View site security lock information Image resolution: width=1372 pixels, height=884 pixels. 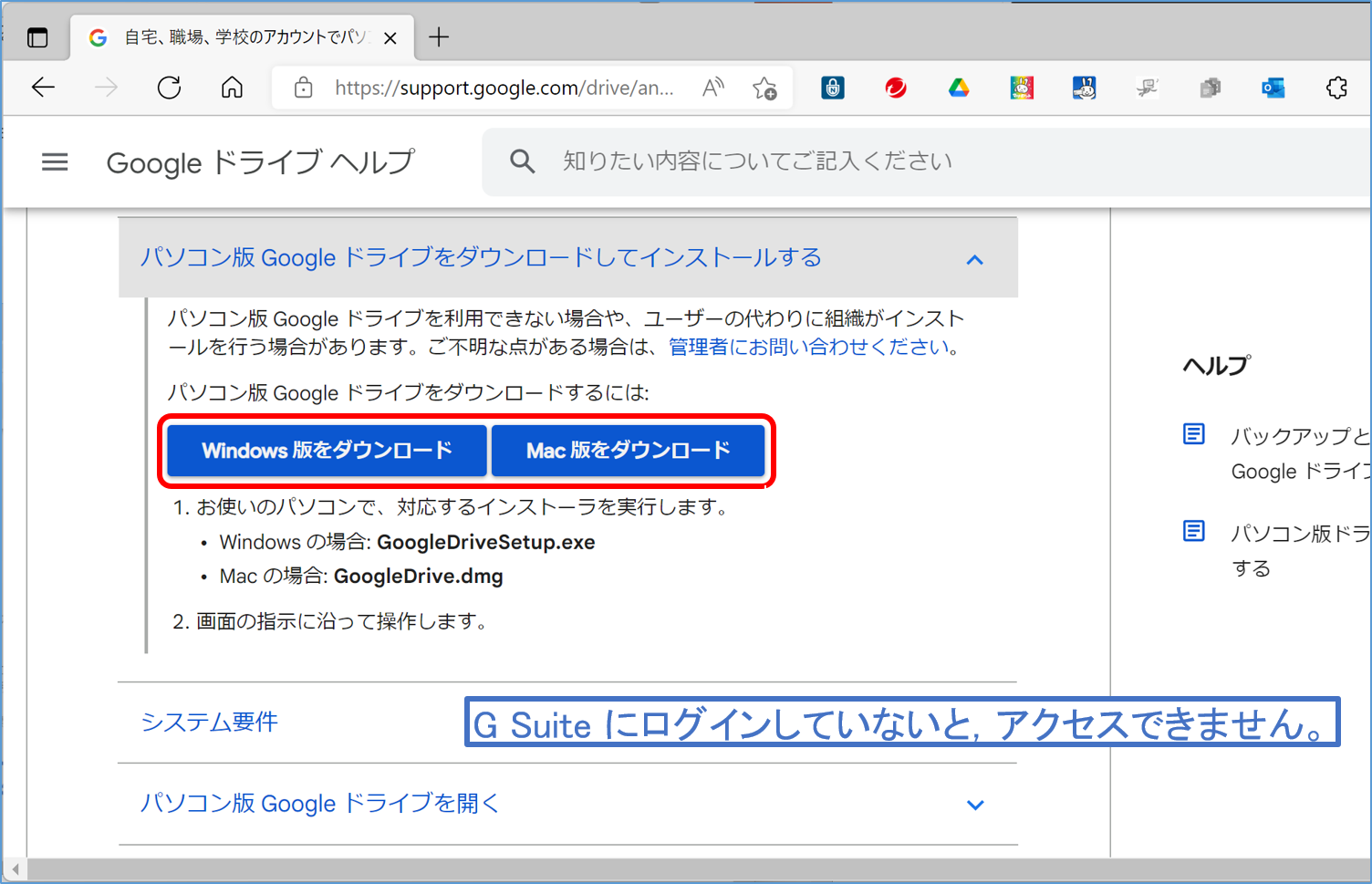[304, 88]
